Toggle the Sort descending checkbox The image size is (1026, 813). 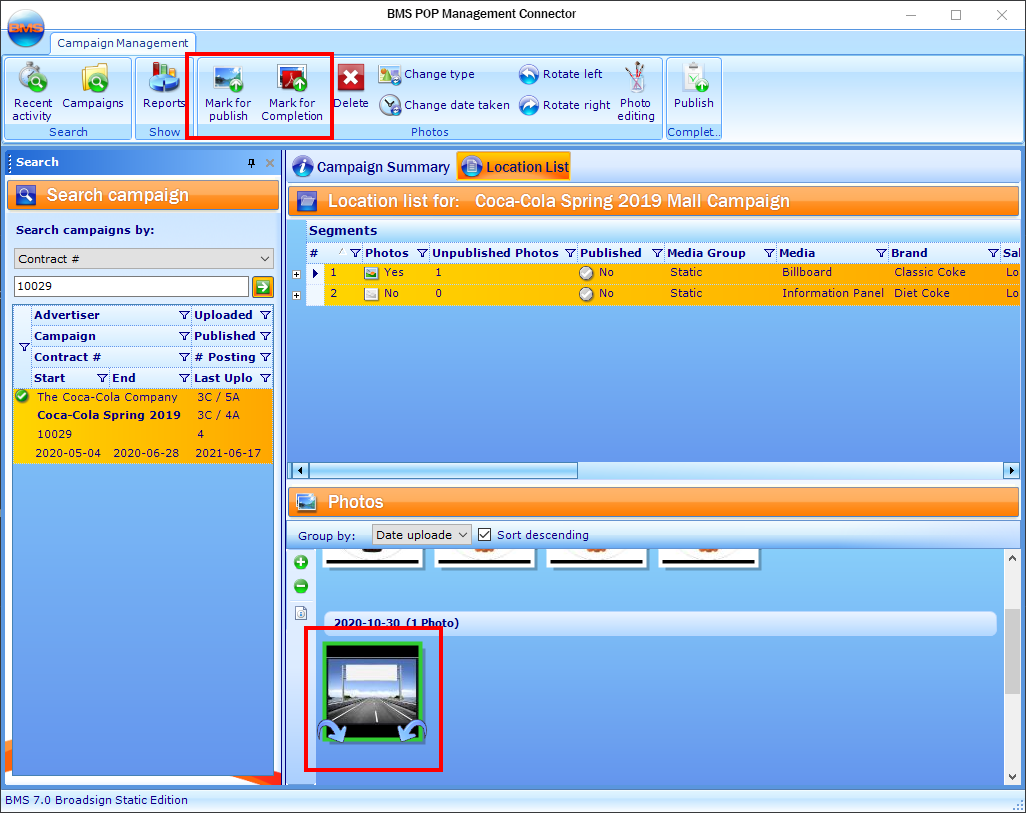[484, 535]
